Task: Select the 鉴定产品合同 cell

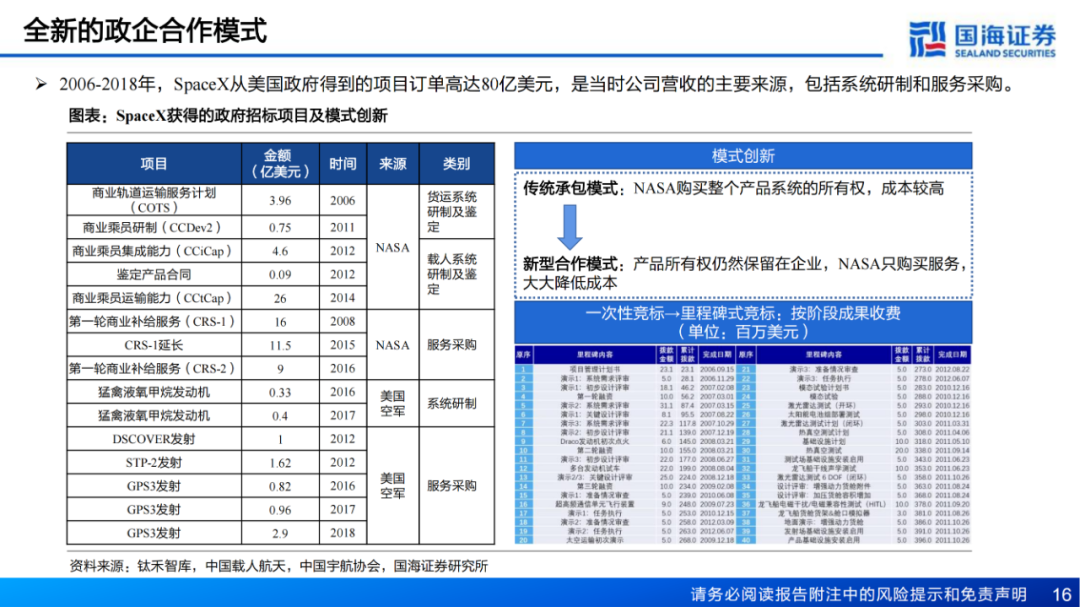Action: (154, 274)
